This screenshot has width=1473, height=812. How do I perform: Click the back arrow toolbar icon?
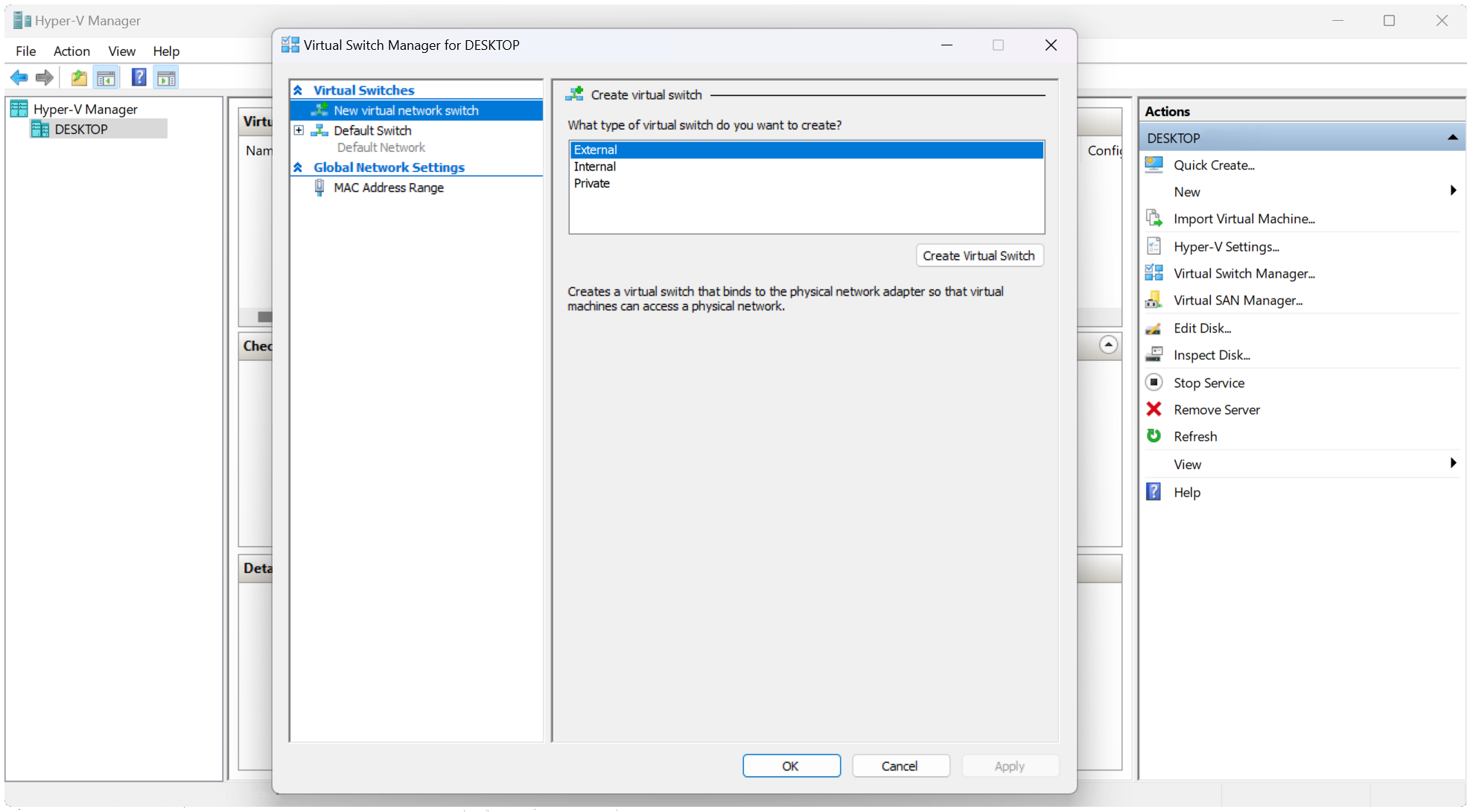19,77
